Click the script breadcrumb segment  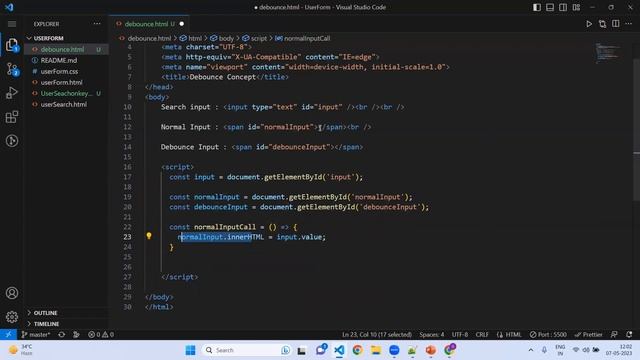click(x=254, y=38)
